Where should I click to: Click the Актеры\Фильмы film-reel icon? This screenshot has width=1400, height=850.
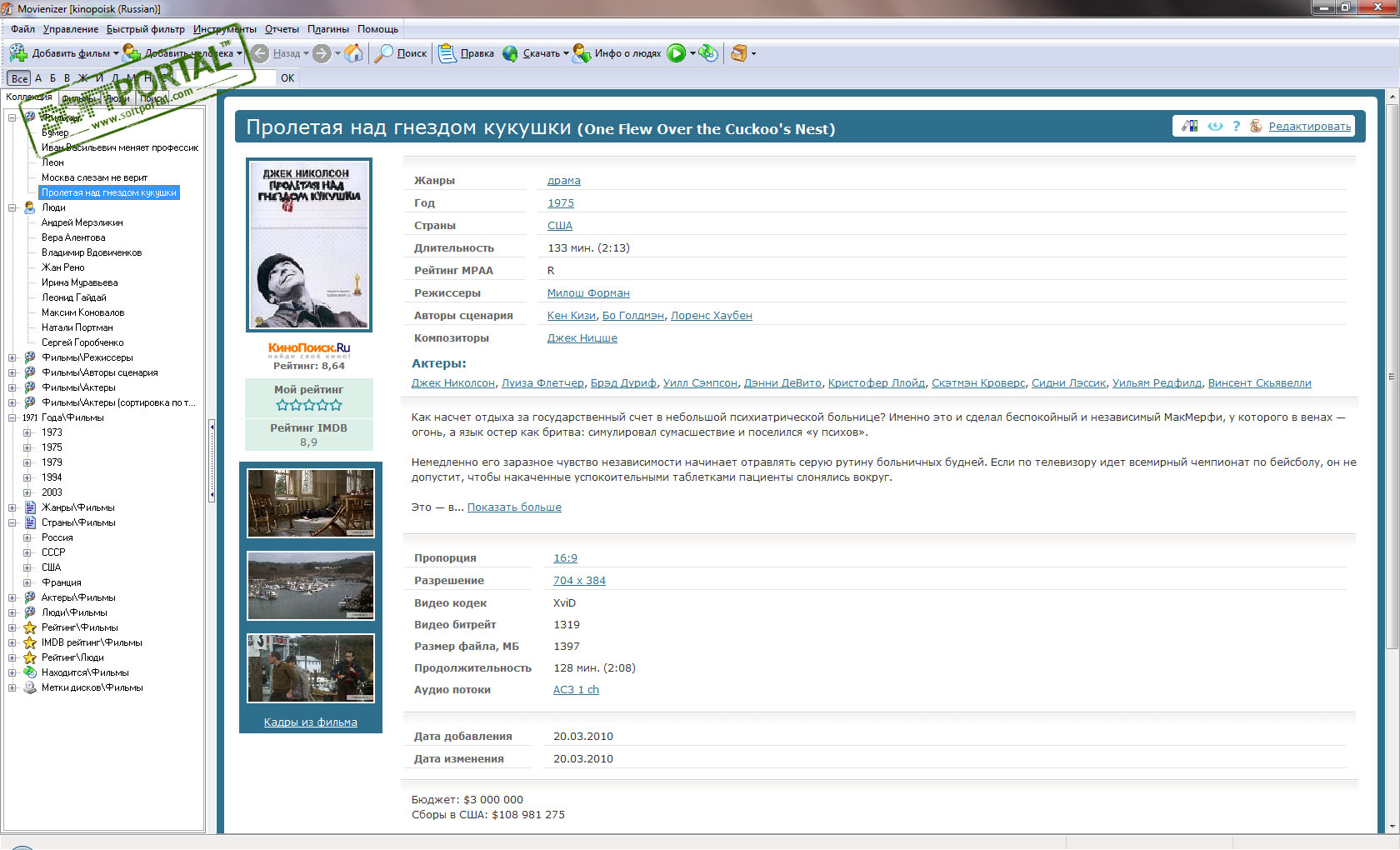[30, 597]
